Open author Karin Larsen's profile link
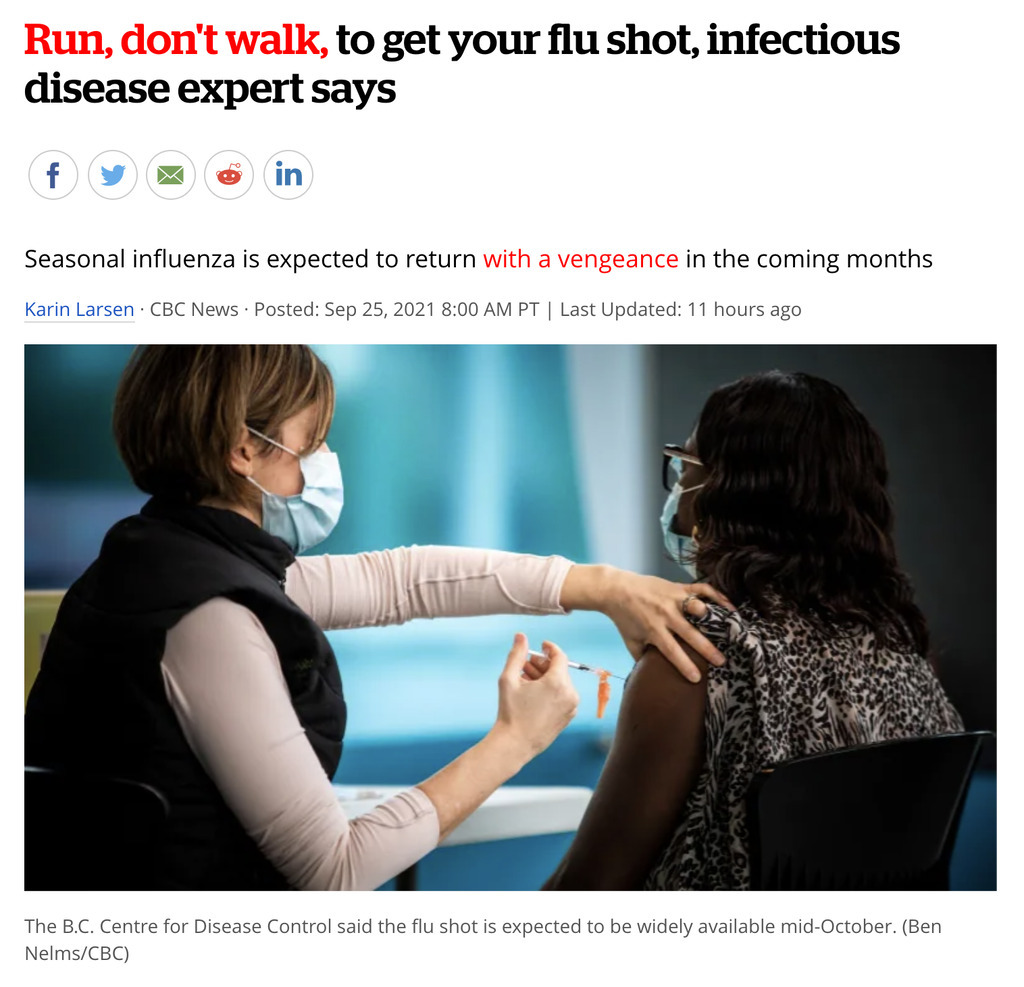 point(79,309)
